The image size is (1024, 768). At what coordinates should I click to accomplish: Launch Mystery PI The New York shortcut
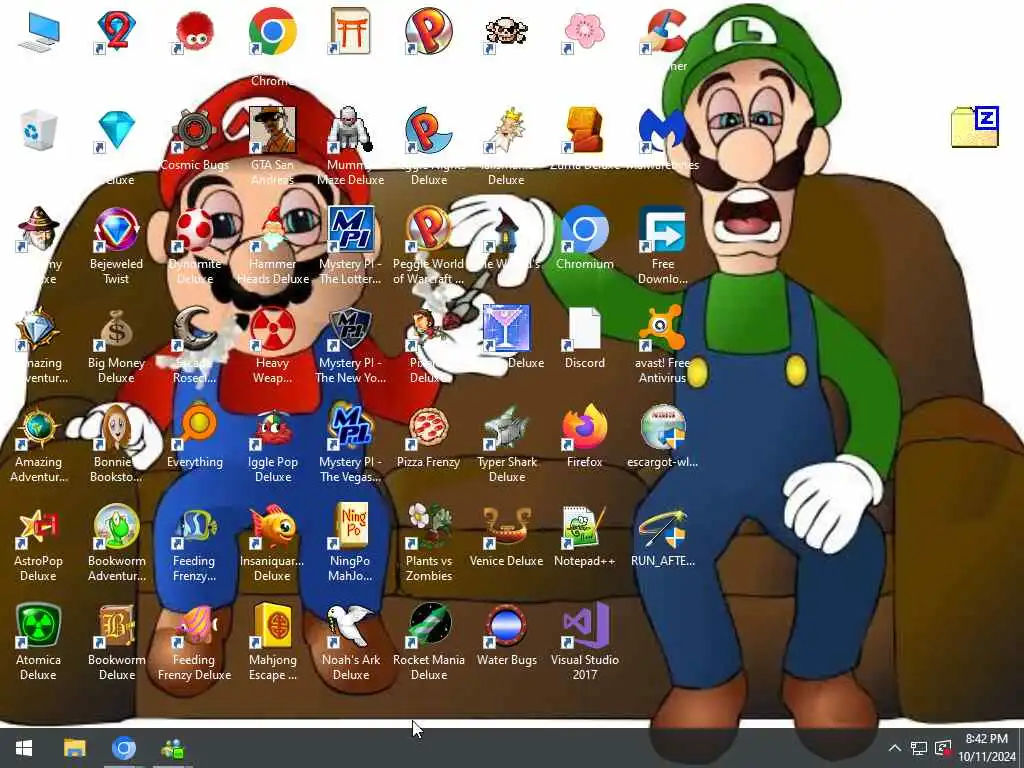(x=350, y=329)
